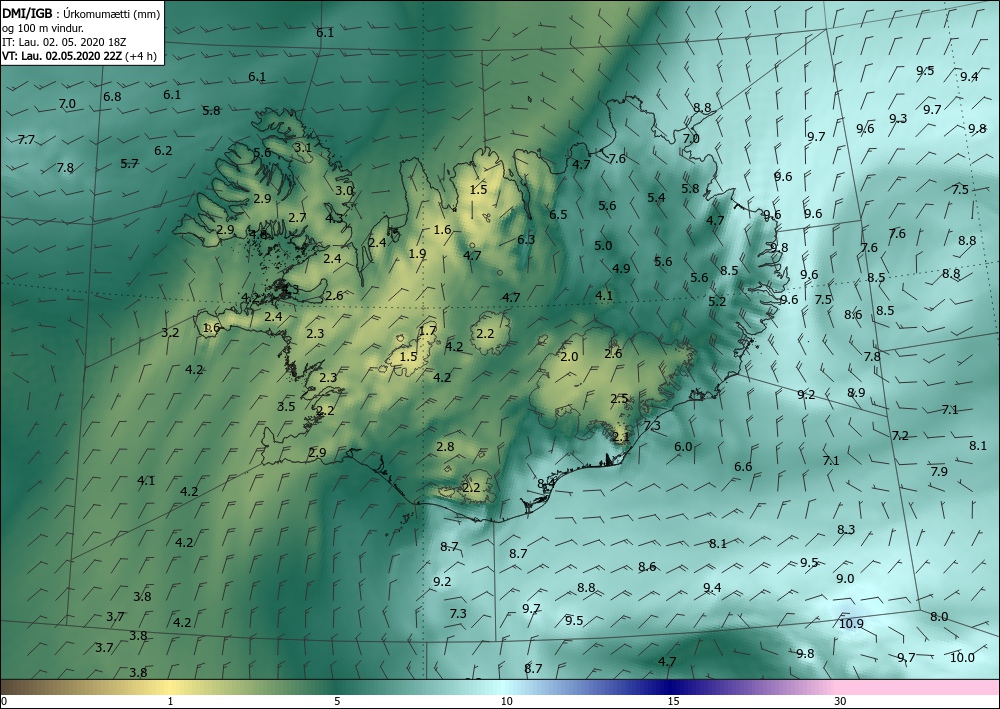Click the "1.7" value near Hofsjökull
Viewport: 1000px width, 709px height.
[x=428, y=330]
